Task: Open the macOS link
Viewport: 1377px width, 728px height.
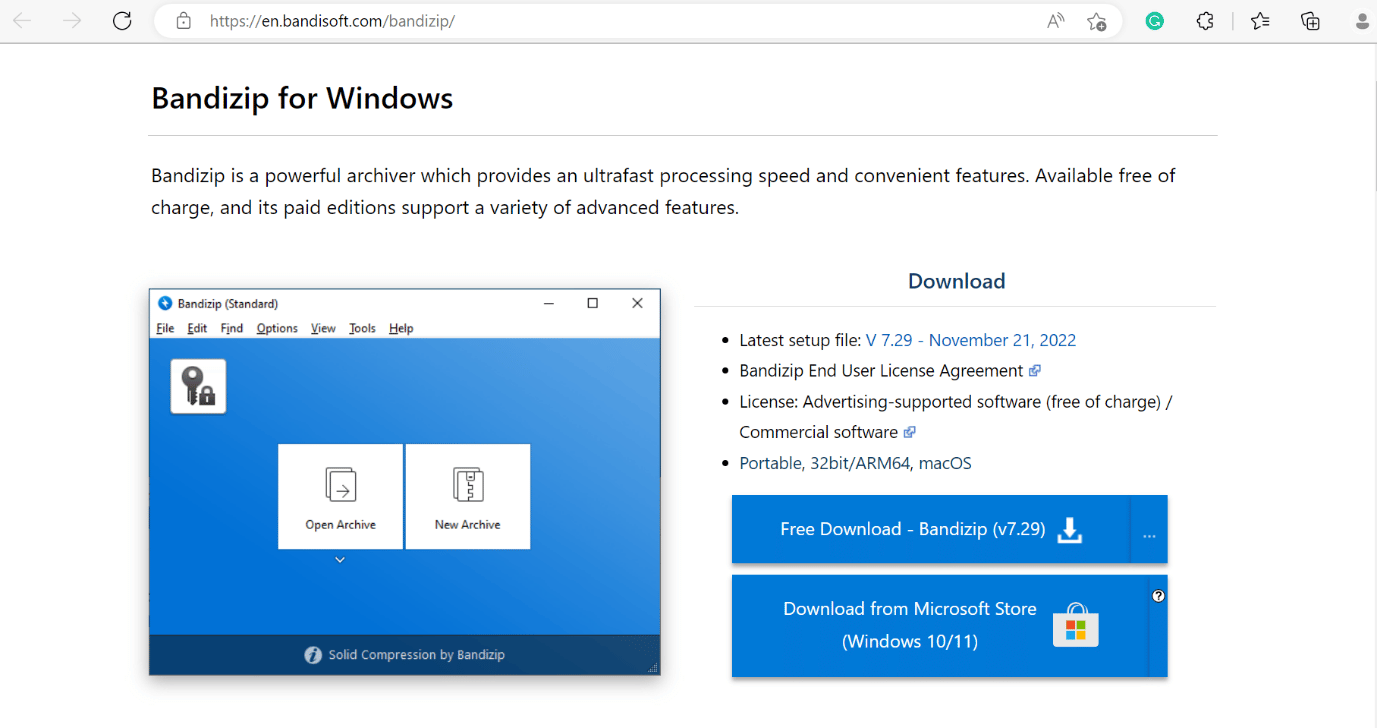Action: (945, 463)
